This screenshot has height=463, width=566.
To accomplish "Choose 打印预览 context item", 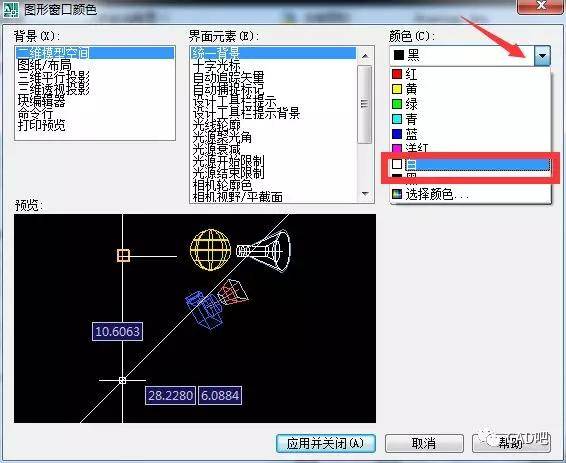I will pyautogui.click(x=42, y=126).
